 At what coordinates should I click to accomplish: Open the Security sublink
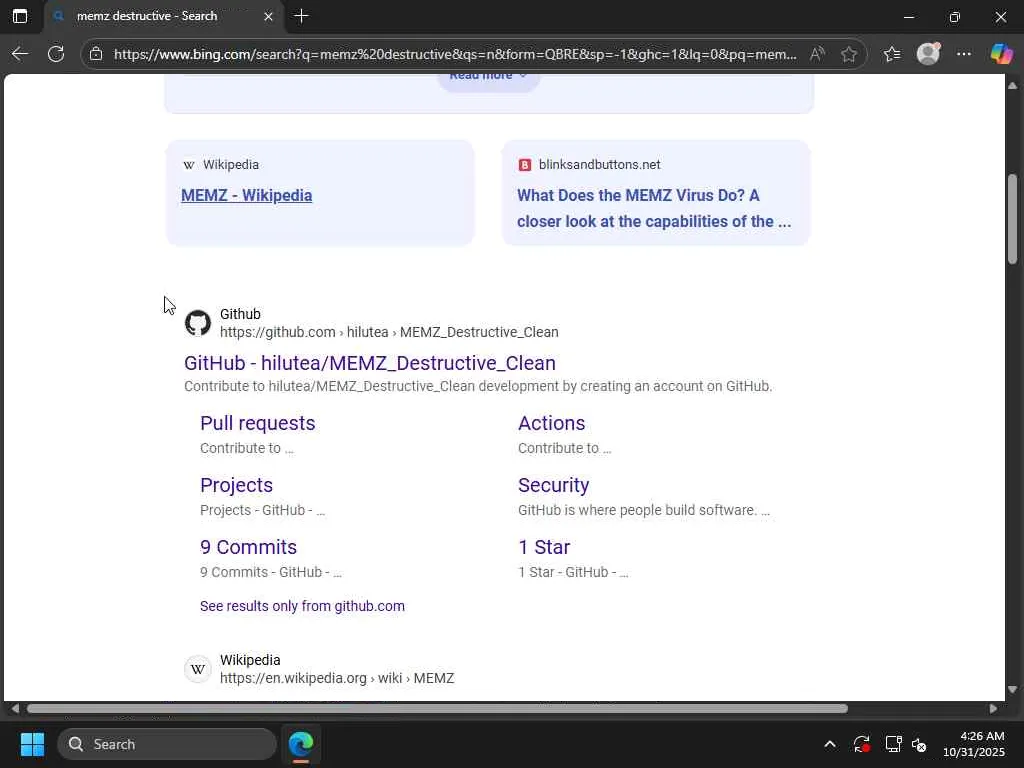click(553, 485)
